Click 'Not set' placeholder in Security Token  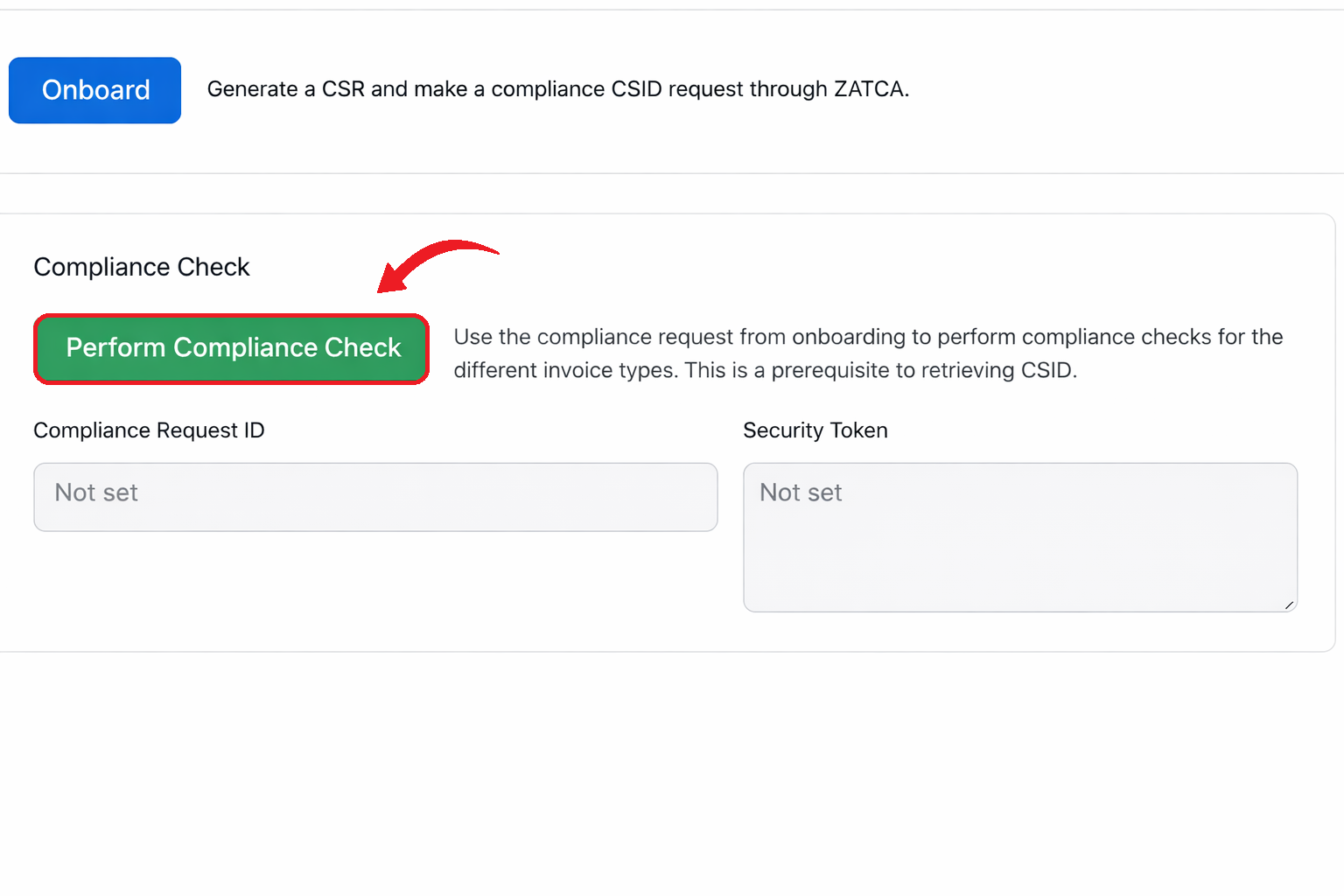coord(800,493)
